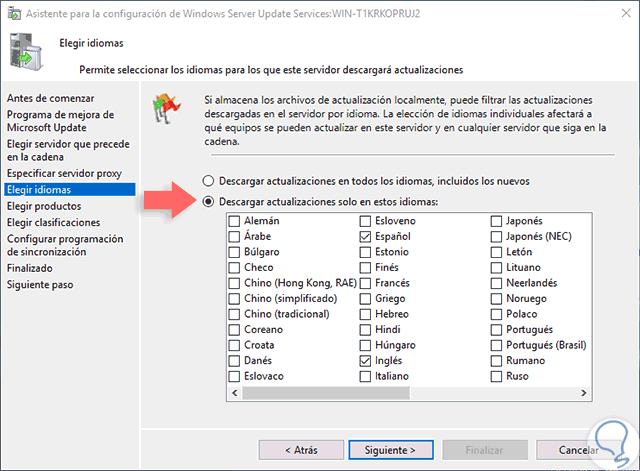Uncheck the Español checkbox
The width and height of the screenshot is (640, 471).
[x=365, y=237]
